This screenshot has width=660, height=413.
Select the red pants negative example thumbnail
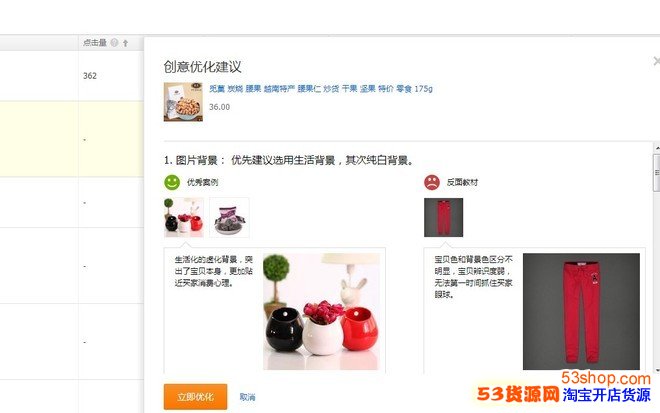(x=444, y=217)
